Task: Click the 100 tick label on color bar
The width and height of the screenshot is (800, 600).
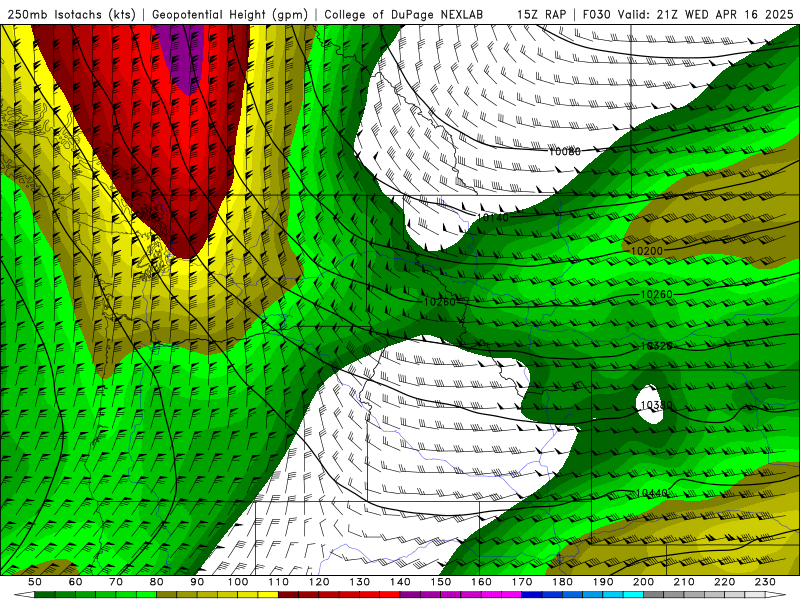Action: (x=238, y=582)
